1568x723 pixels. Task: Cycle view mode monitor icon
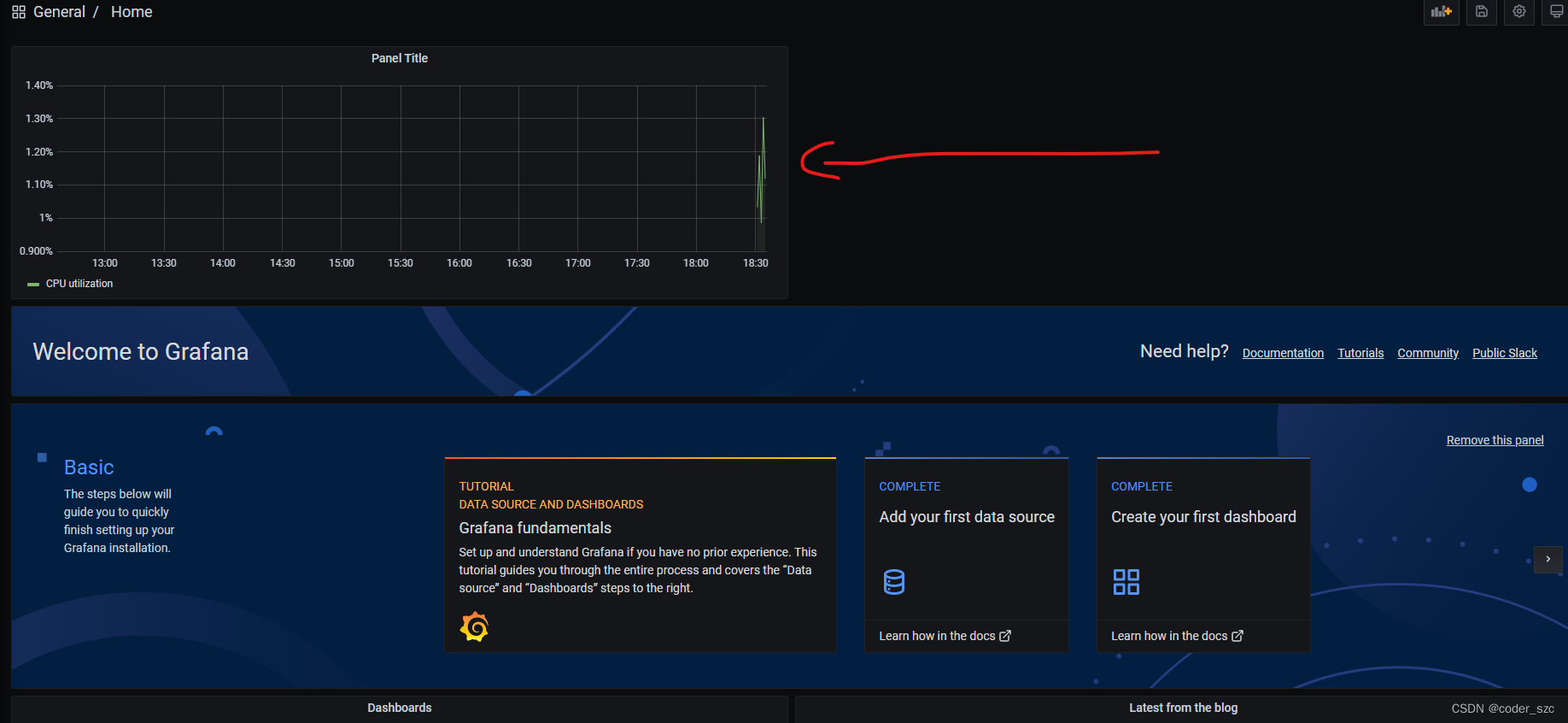[1556, 12]
